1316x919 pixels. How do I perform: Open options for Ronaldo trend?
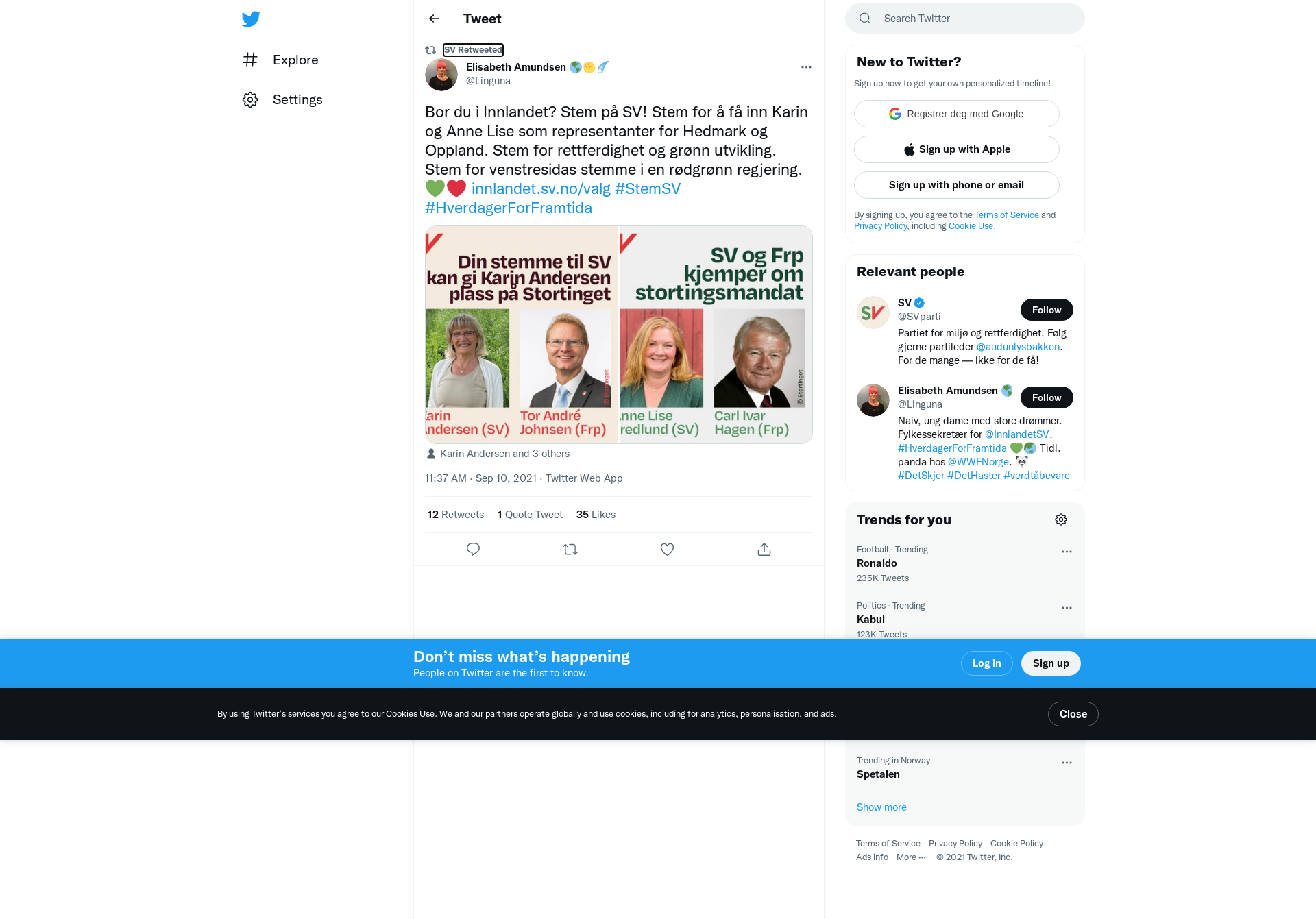tap(1067, 552)
